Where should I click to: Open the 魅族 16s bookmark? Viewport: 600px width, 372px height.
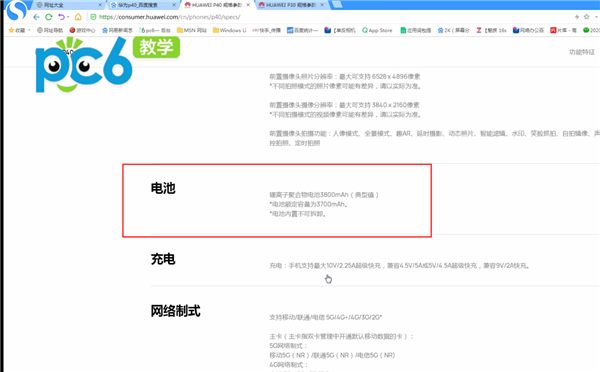coord(491,30)
